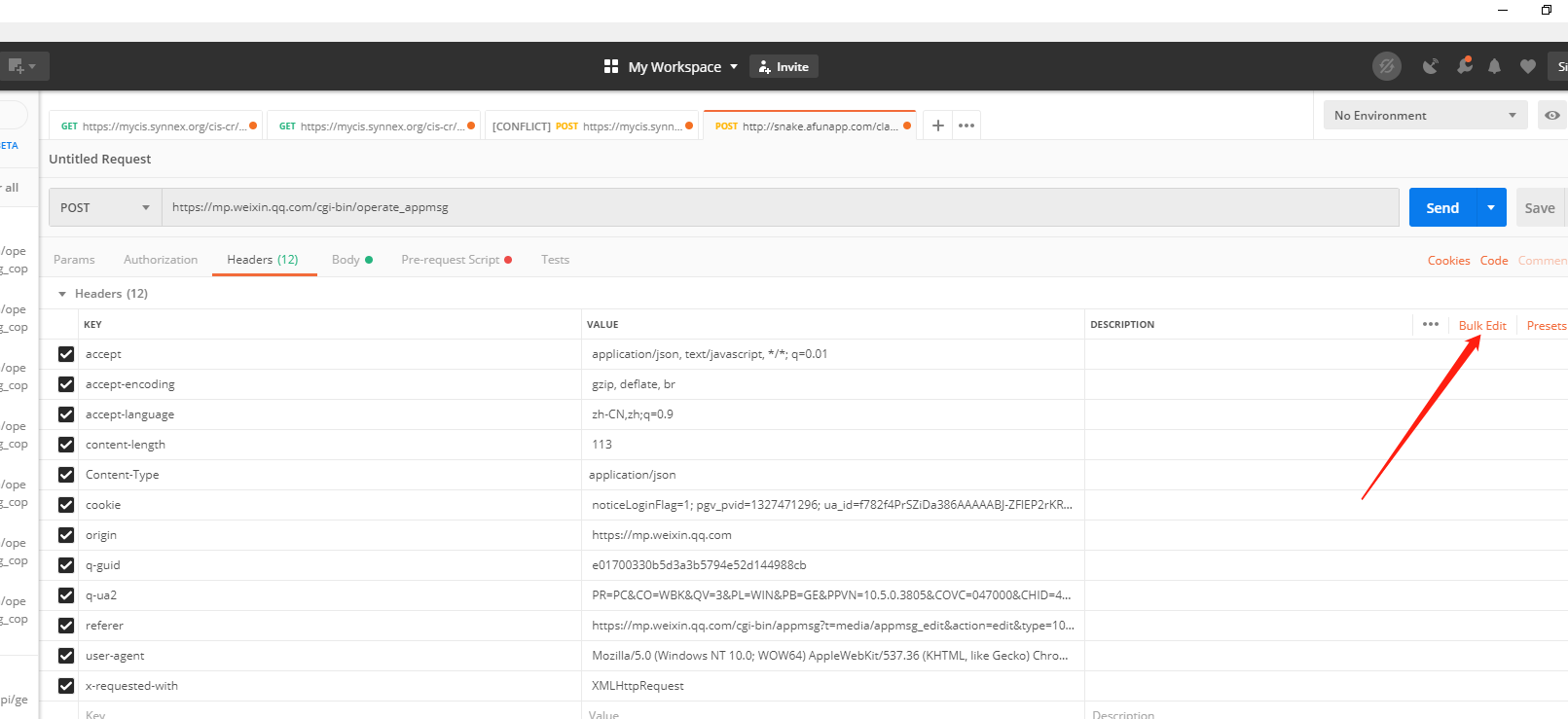
Task: Click the environment quick look eye icon
Action: (x=1552, y=115)
